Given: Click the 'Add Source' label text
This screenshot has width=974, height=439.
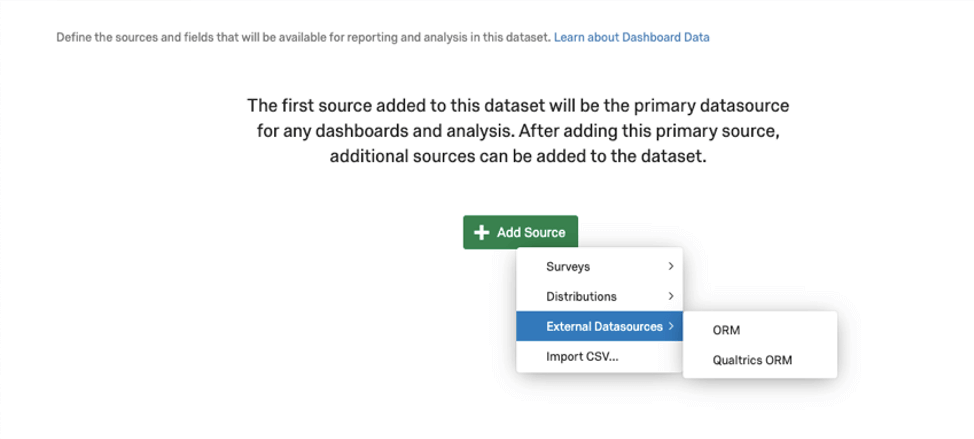Looking at the screenshot, I should (531, 233).
